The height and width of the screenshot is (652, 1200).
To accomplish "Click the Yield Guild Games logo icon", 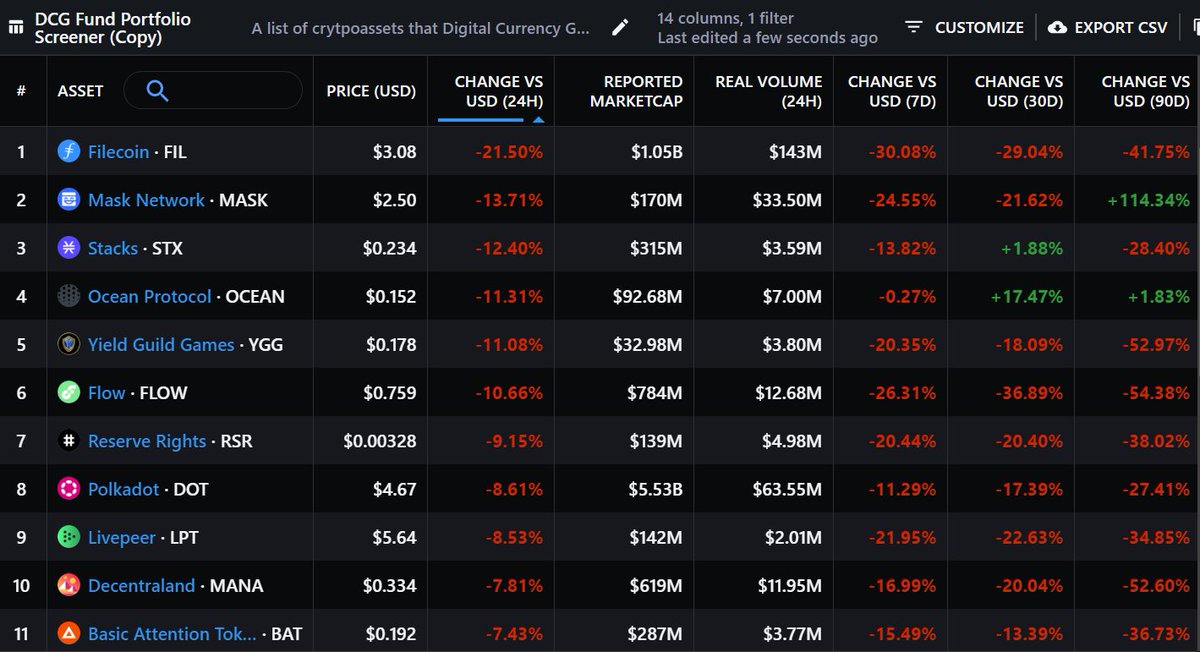I will (69, 344).
